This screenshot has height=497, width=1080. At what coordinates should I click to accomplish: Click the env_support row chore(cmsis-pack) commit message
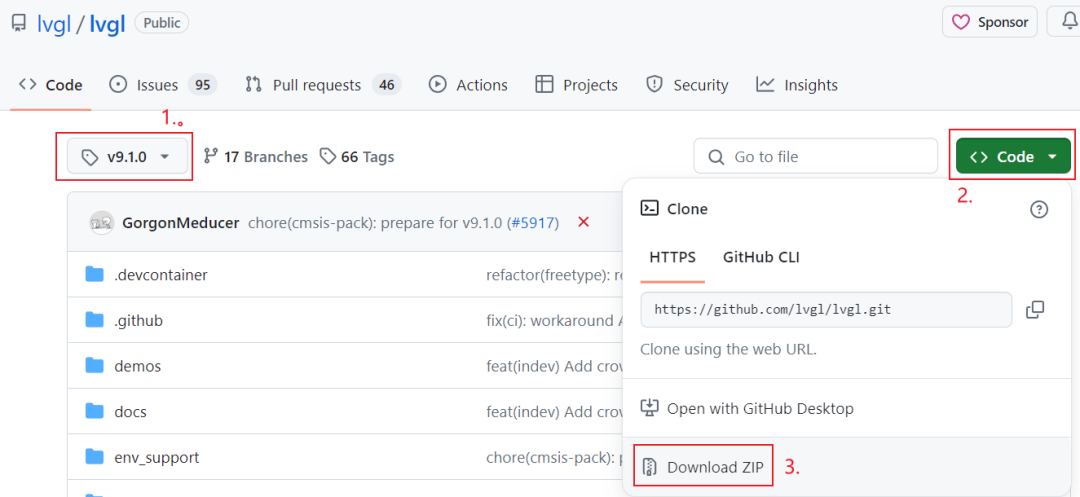click(554, 457)
